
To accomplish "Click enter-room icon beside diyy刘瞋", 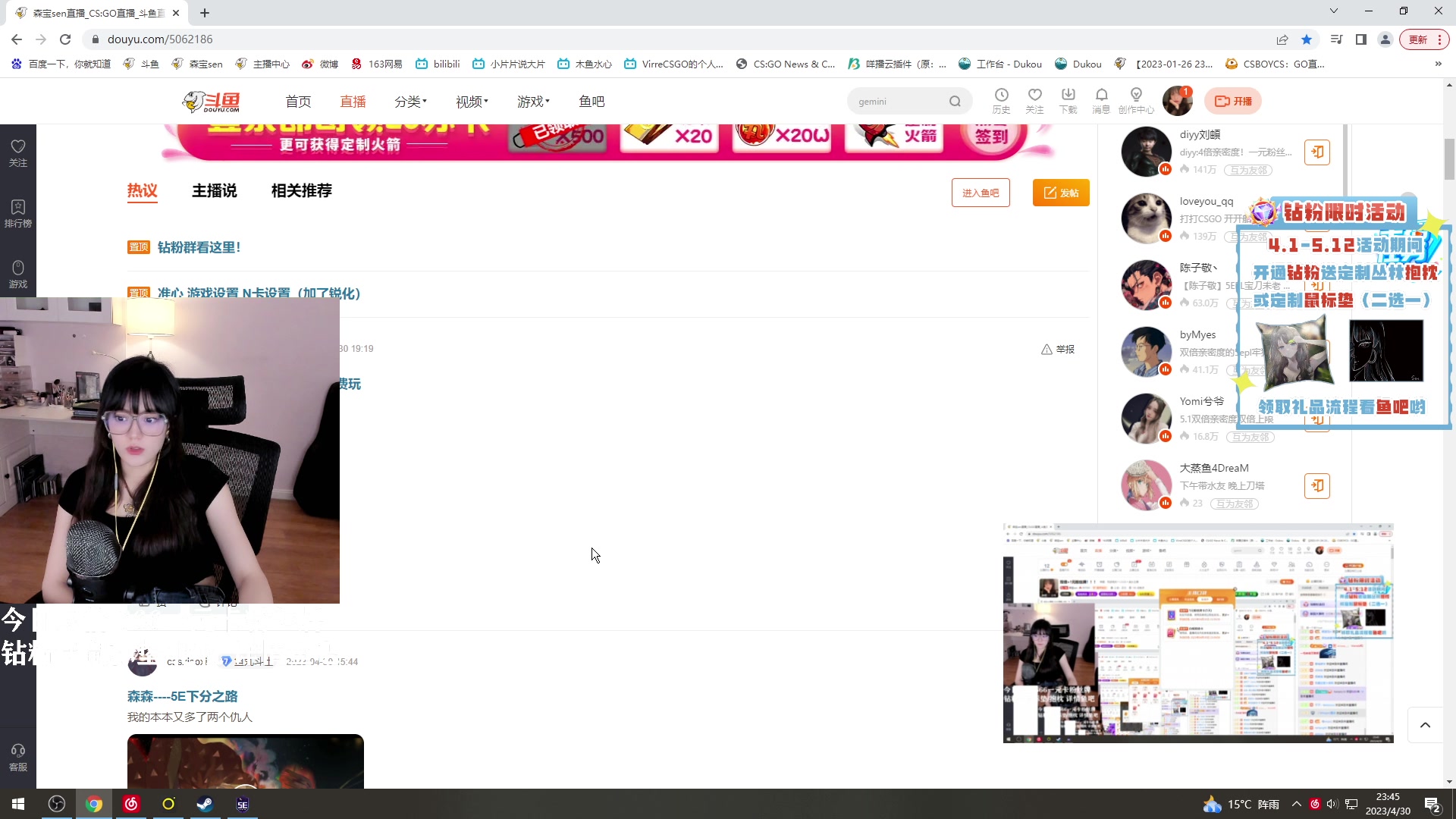I will 1317,152.
